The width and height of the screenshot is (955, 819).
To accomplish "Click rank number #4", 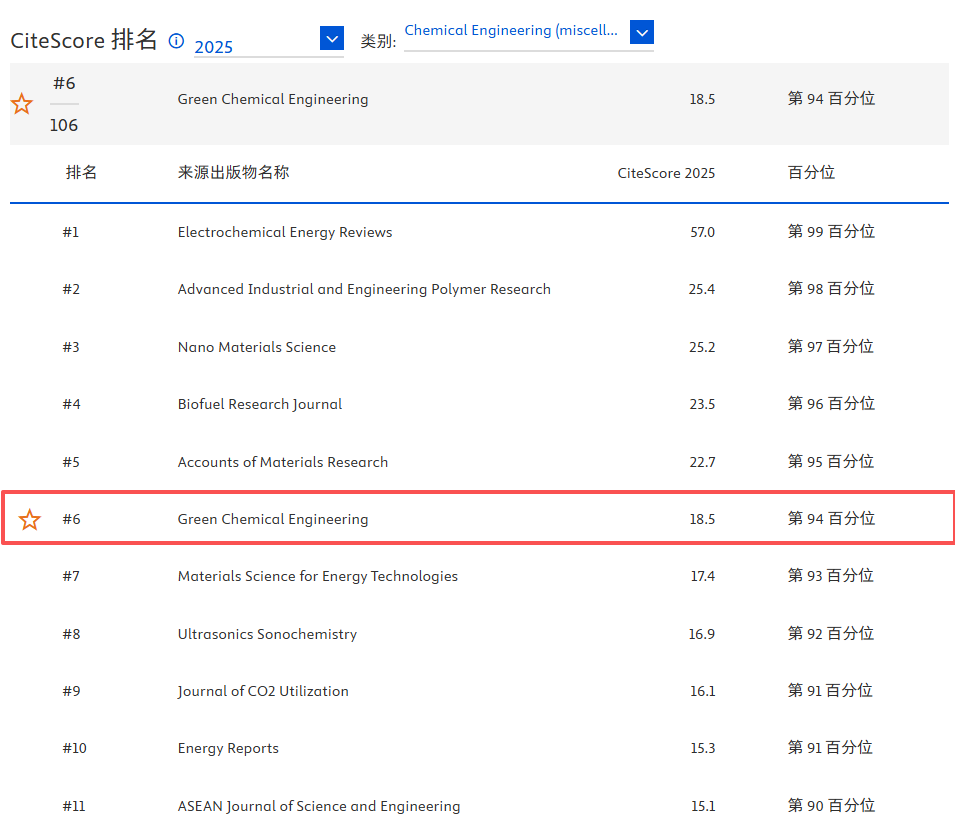I will 71,404.
